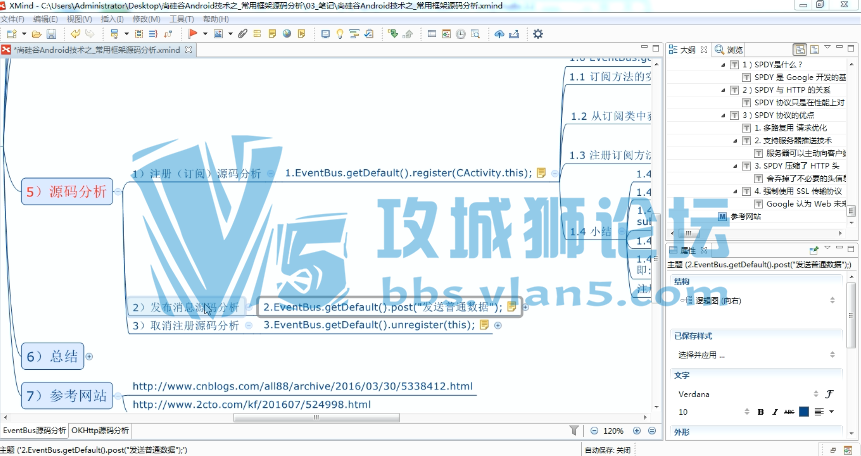Viewport: 861px width, 456px height.
Task: Open 文件(F) menu
Action: tap(12, 19)
